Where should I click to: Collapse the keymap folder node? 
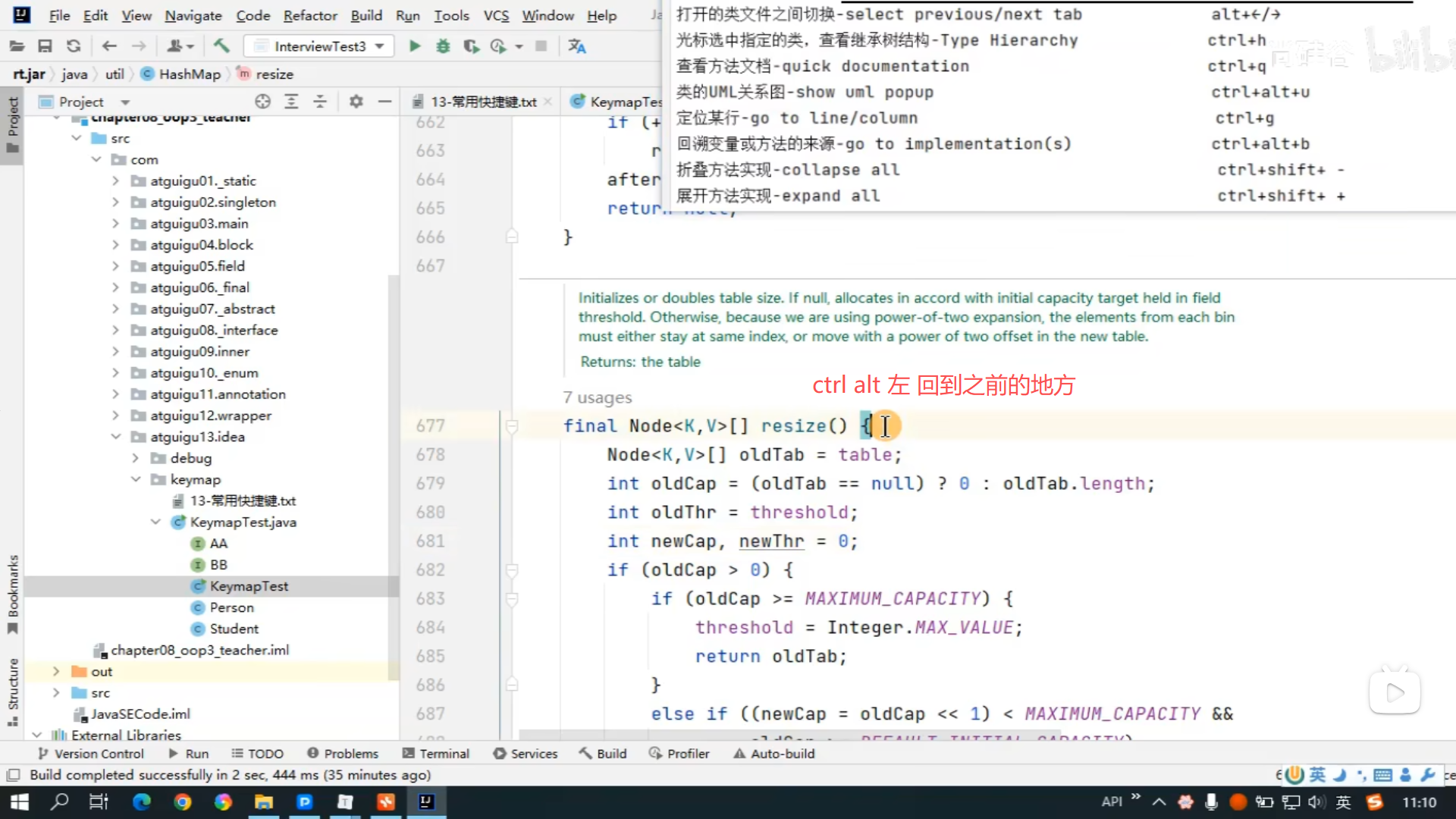point(136,479)
